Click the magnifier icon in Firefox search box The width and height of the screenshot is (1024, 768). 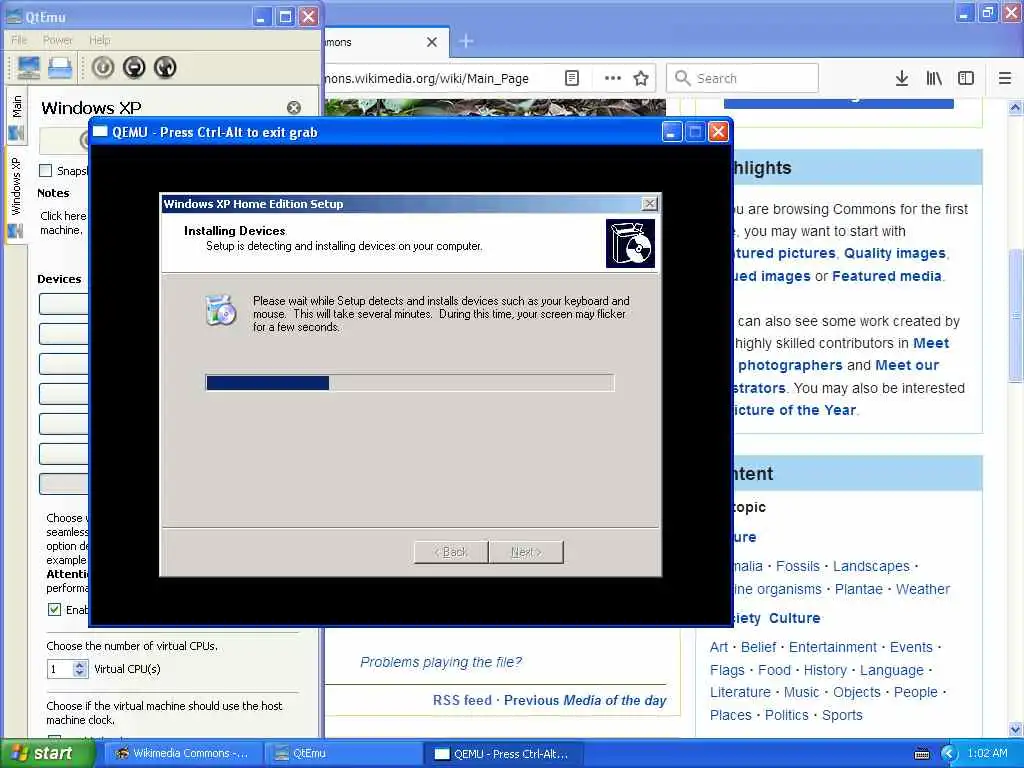682,78
